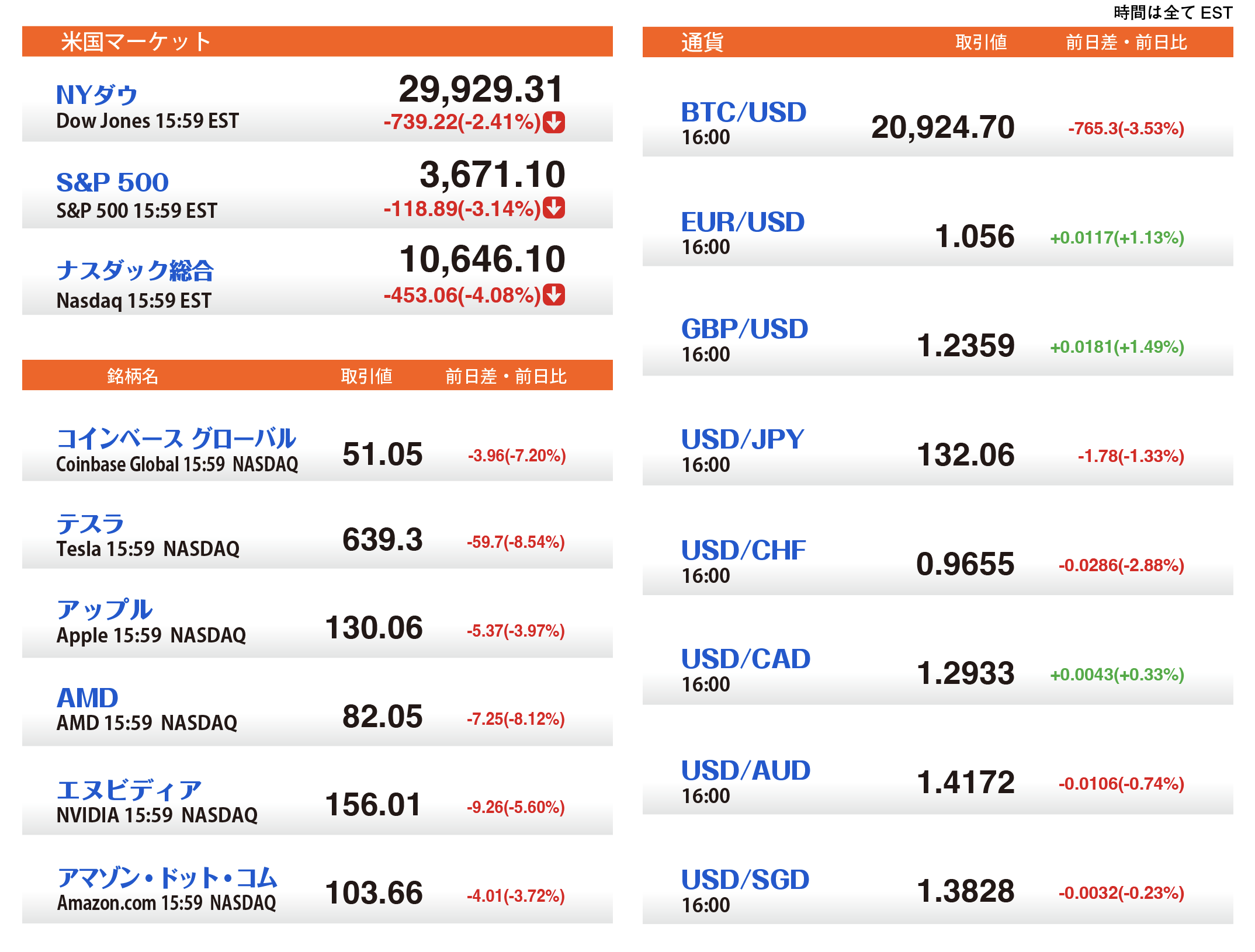Select the USD/JPY currency pair
Viewport: 1255px width, 952px height.
(x=743, y=439)
